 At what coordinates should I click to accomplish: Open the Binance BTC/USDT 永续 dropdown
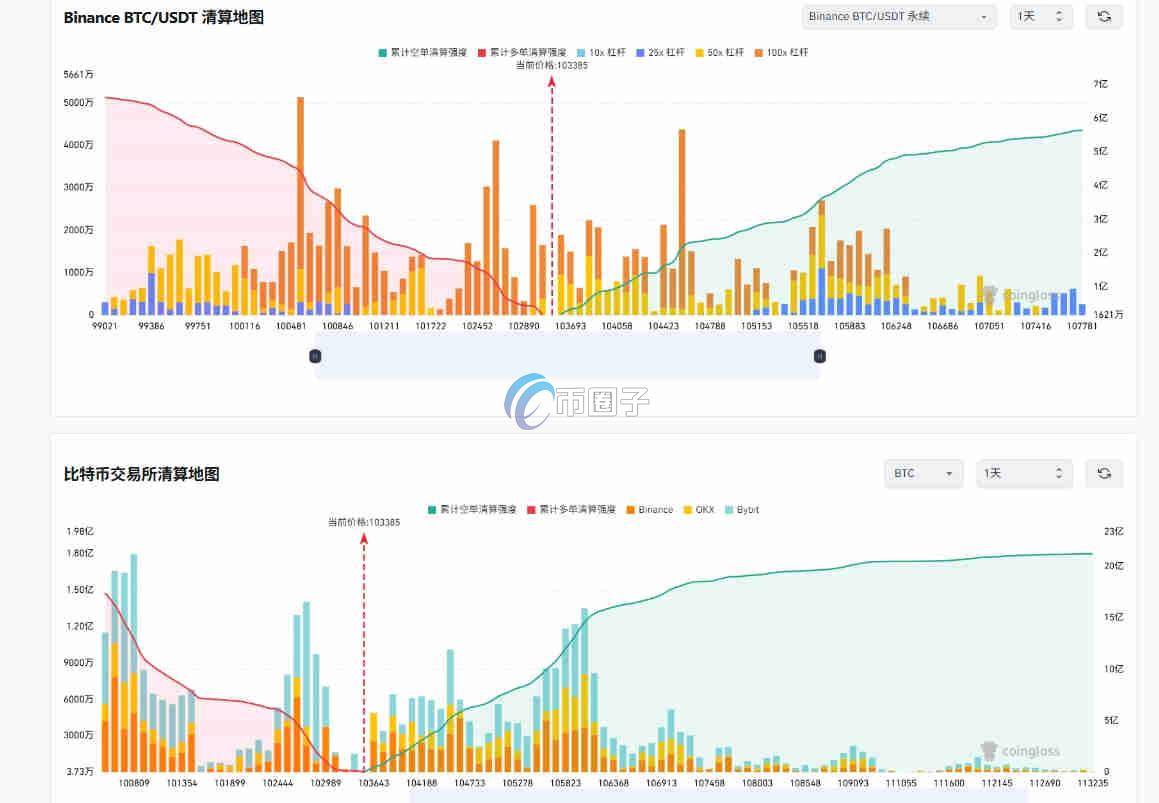895,16
